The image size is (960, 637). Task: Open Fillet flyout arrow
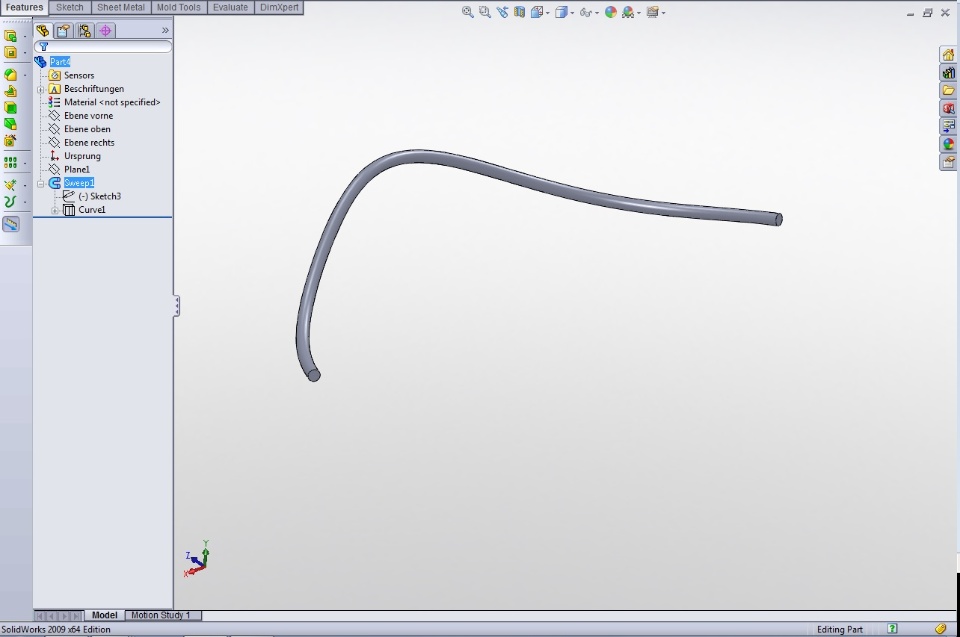point(24,75)
